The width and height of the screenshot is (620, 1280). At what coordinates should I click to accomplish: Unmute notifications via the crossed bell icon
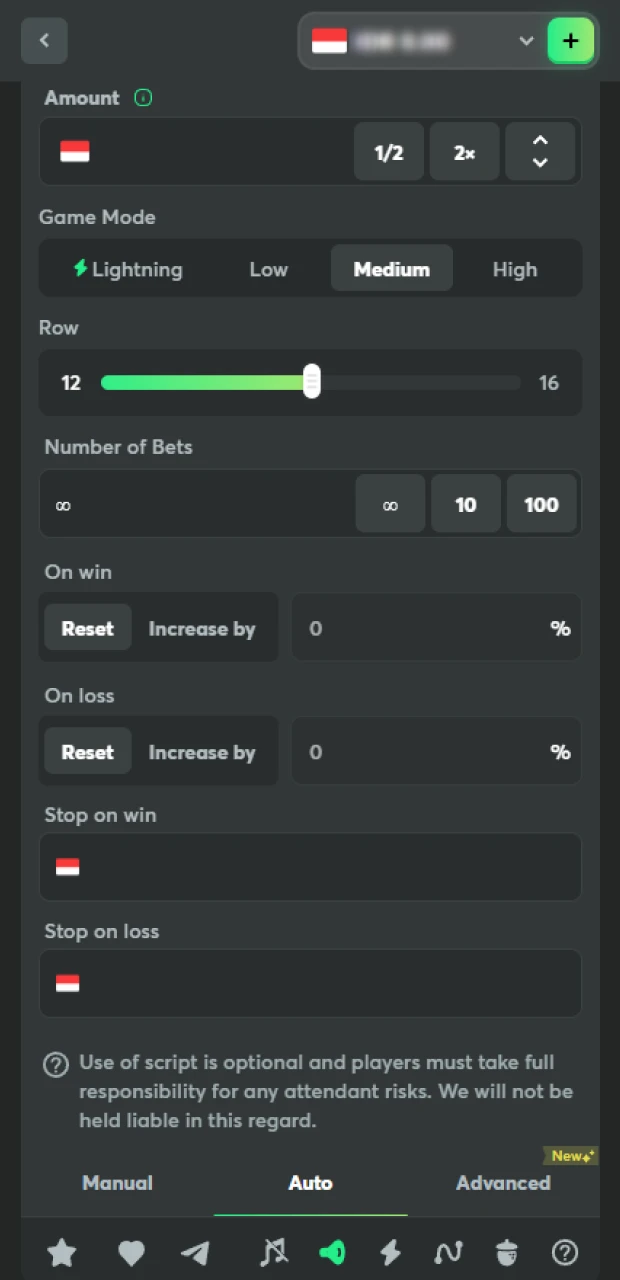coord(274,1252)
